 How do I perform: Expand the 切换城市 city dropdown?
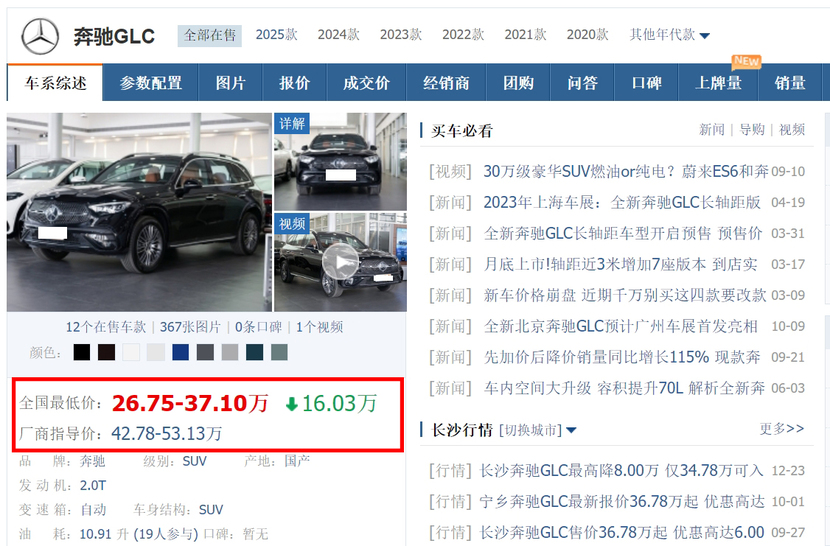point(538,429)
